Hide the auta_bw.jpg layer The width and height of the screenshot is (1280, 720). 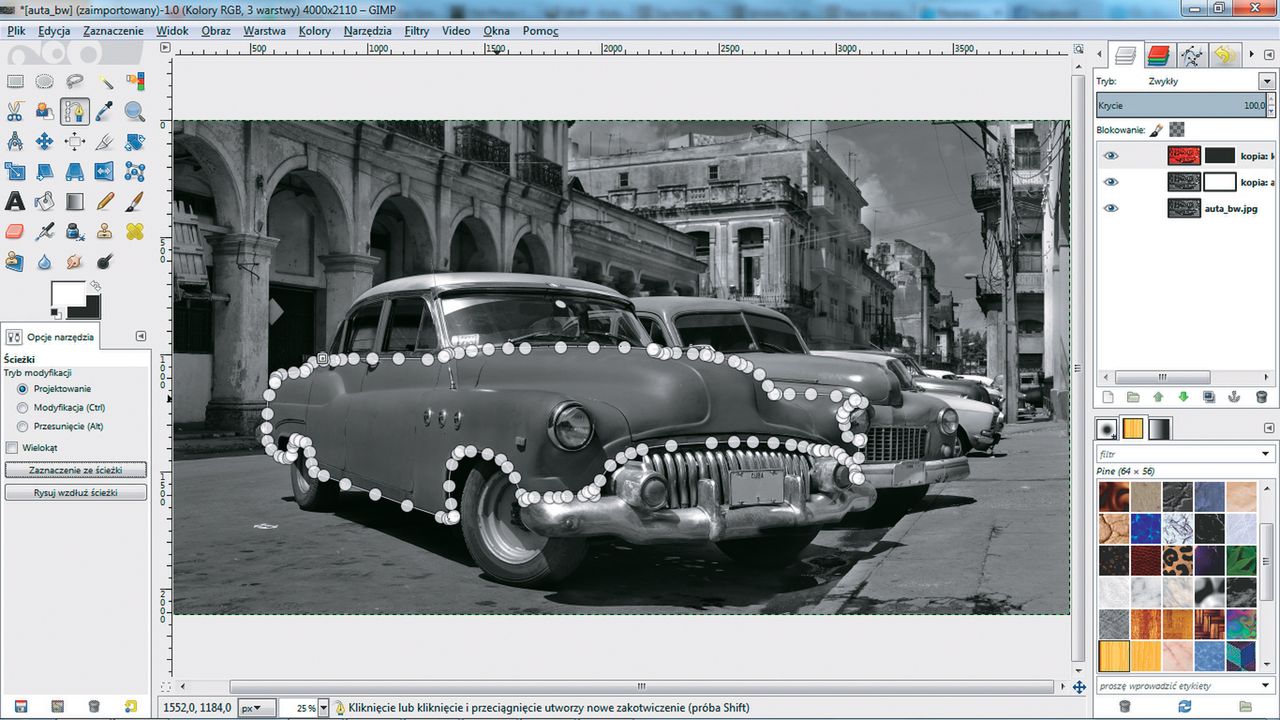1110,208
